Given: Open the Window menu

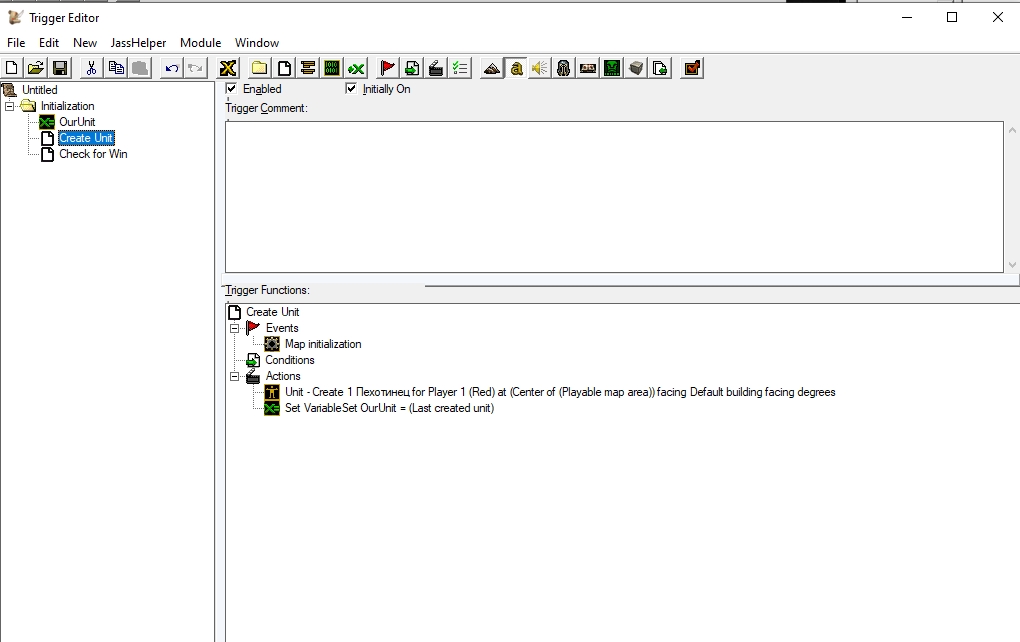Looking at the screenshot, I should 257,42.
